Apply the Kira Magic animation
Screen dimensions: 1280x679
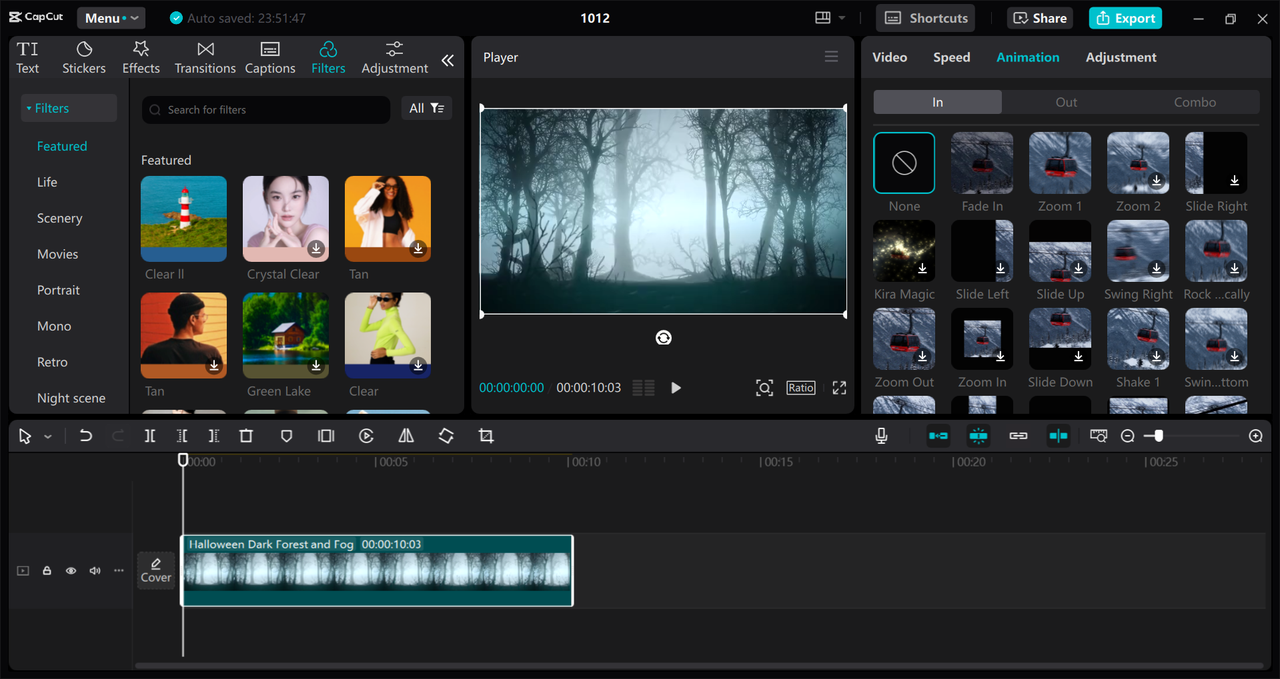coord(904,251)
